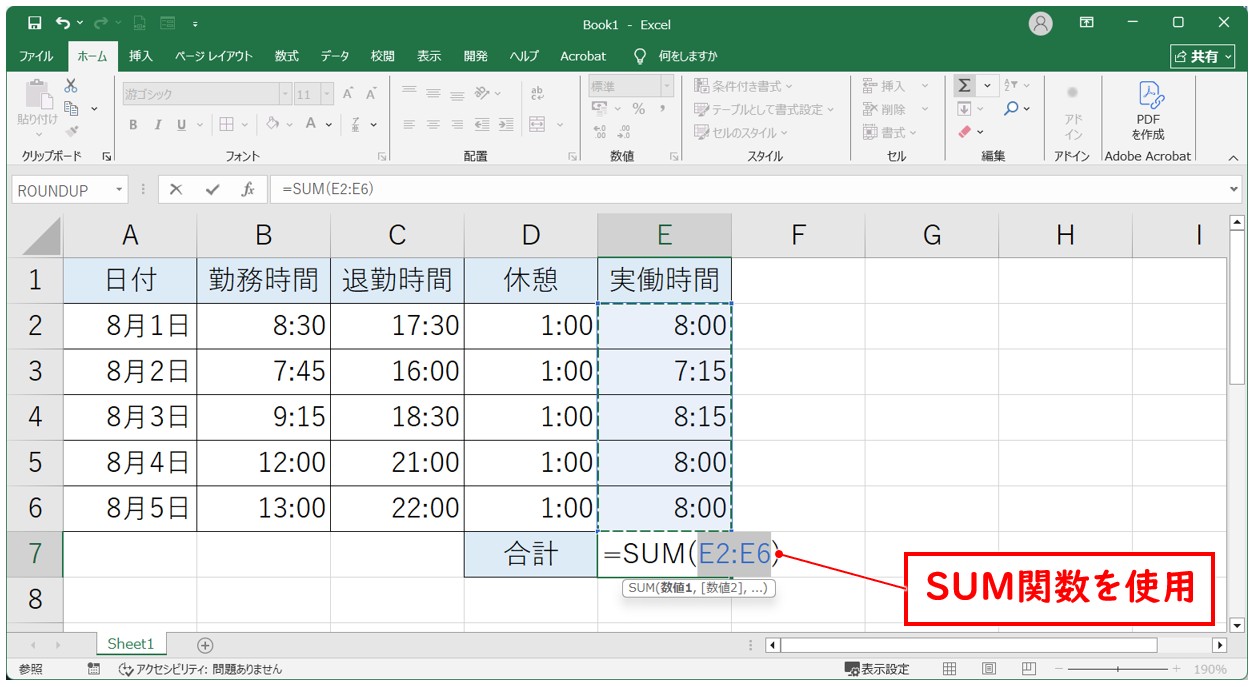This screenshot has width=1255, height=687.
Task: Collapse the ribbon
Action: pos(1233,157)
